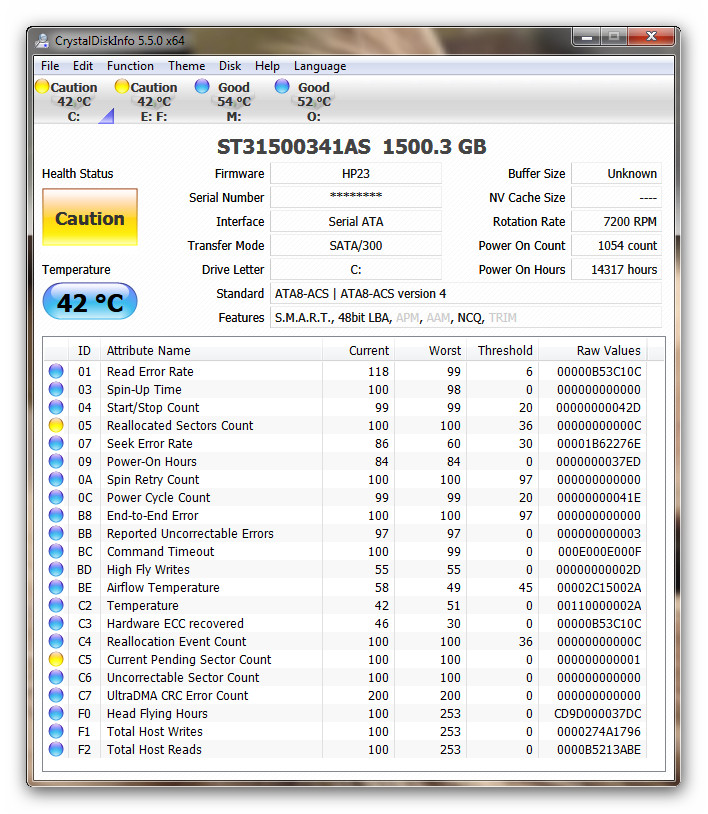
Task: Click the Standard ATA8-ACS field
Action: click(x=466, y=293)
